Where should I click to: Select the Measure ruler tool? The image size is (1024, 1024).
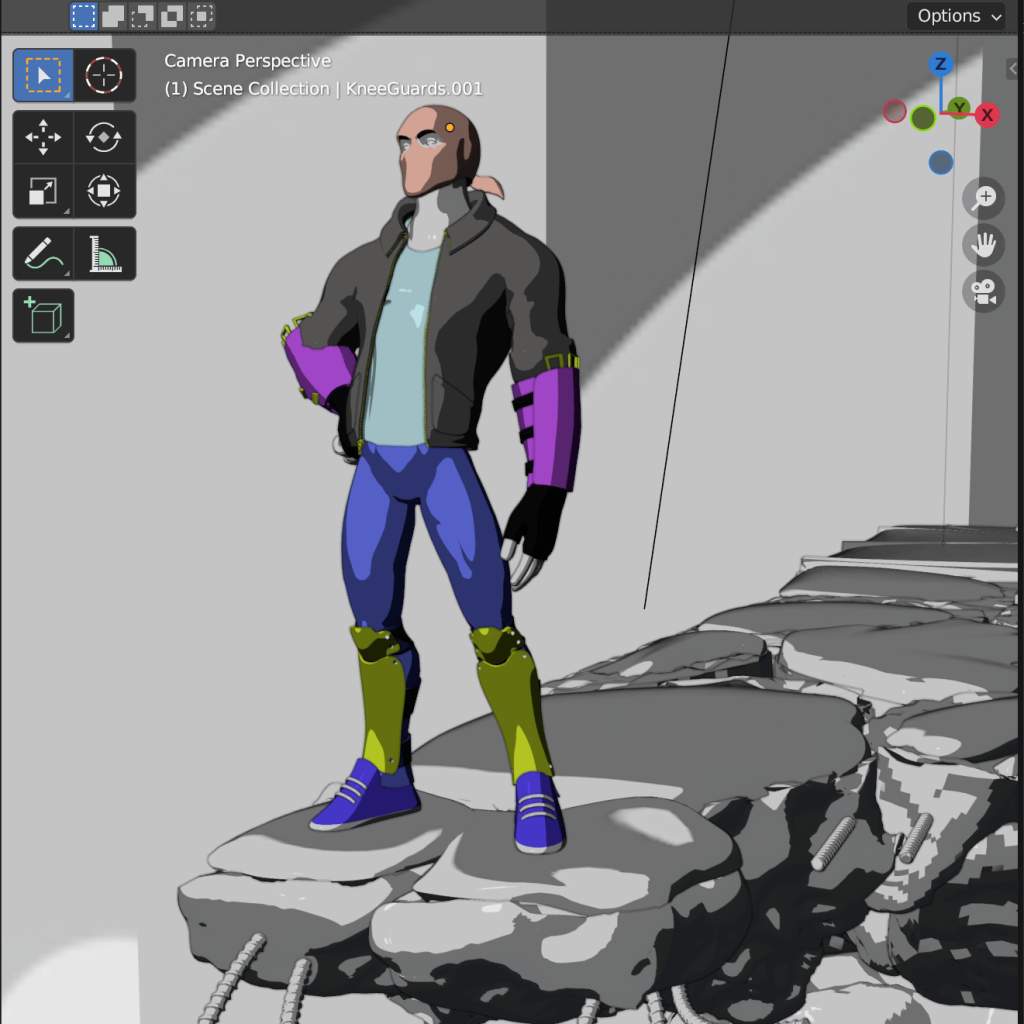point(104,254)
